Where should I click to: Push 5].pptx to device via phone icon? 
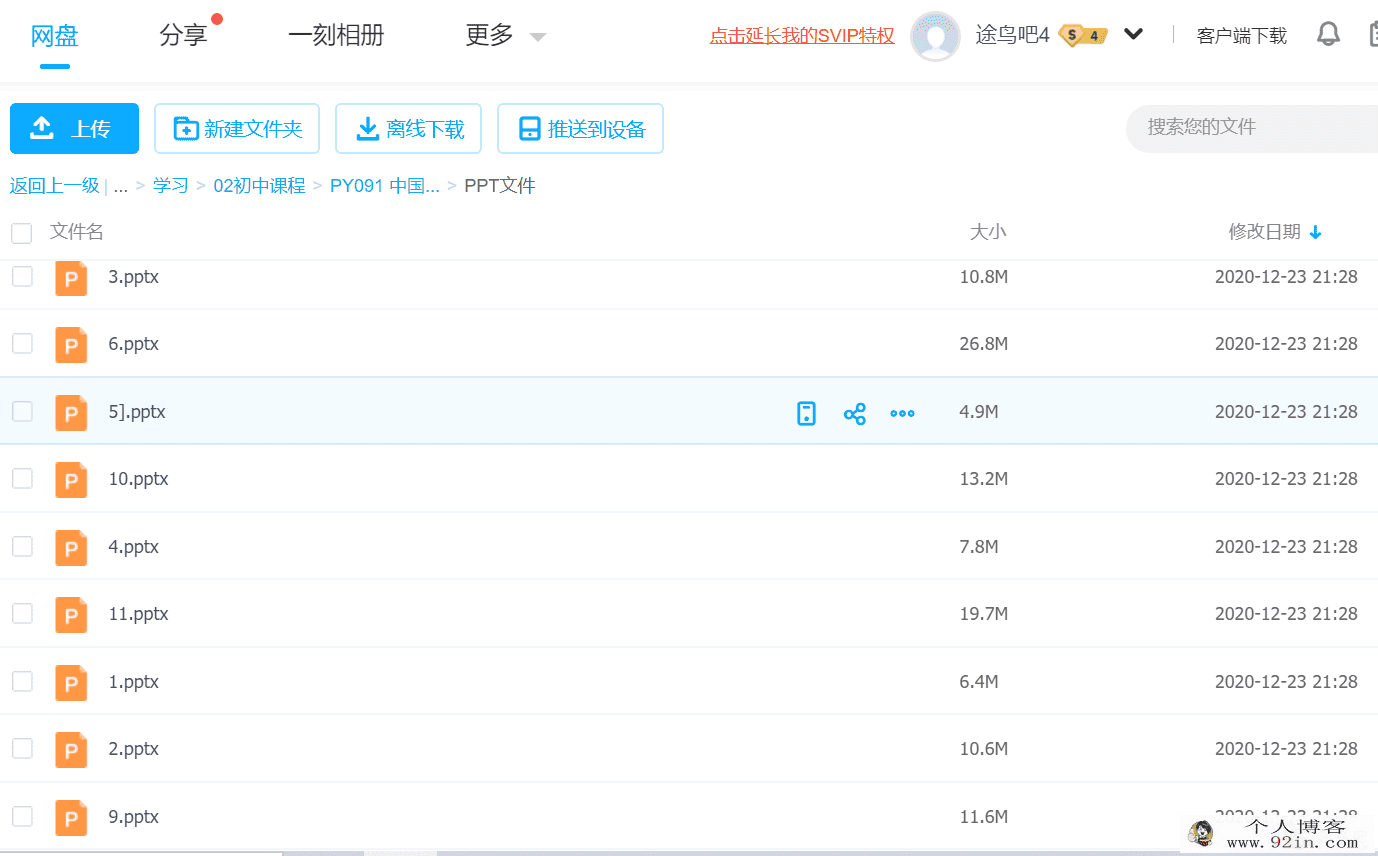[x=806, y=413]
